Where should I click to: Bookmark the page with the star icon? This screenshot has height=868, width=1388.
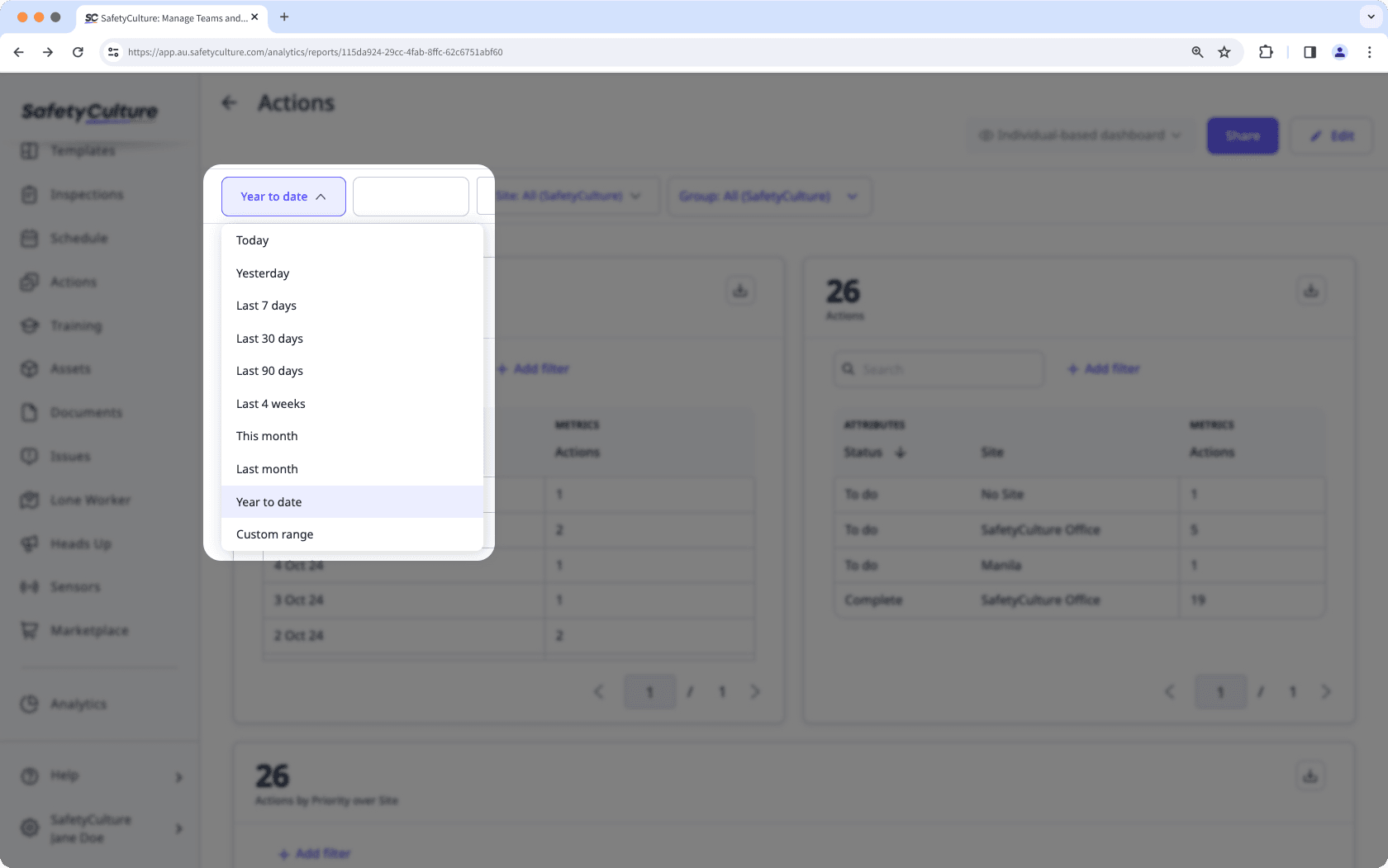pyautogui.click(x=1224, y=51)
